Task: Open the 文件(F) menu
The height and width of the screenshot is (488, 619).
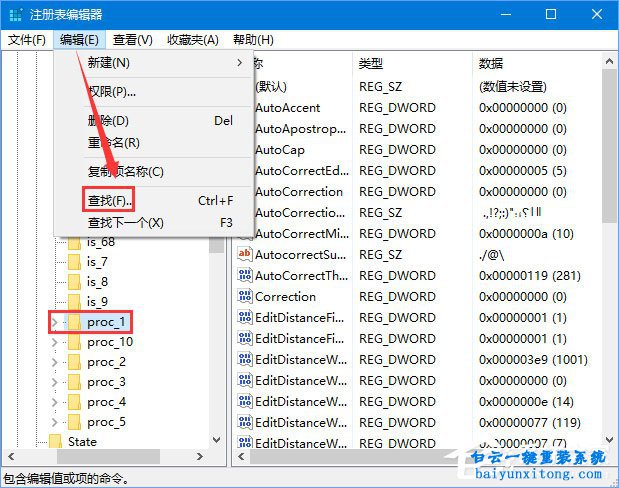Action: (x=27, y=40)
